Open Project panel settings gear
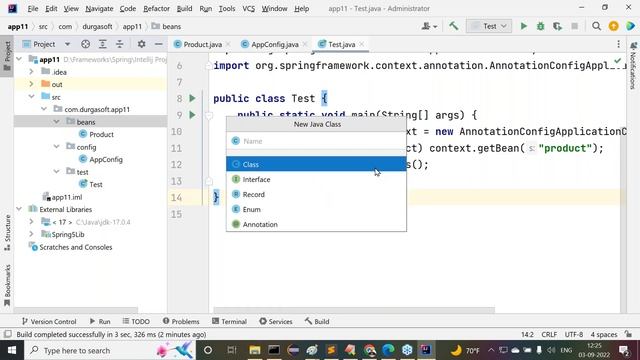Image resolution: width=640 pixels, height=360 pixels. click(141, 44)
